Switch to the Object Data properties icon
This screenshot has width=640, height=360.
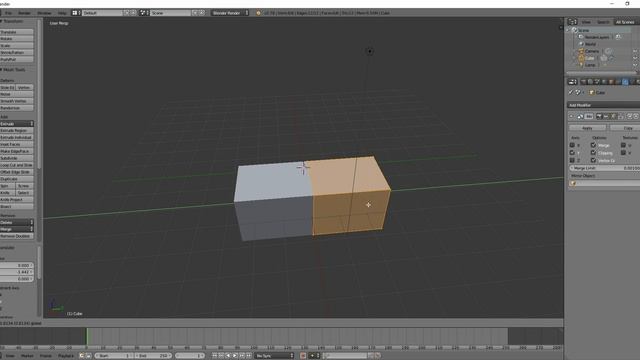click(631, 82)
